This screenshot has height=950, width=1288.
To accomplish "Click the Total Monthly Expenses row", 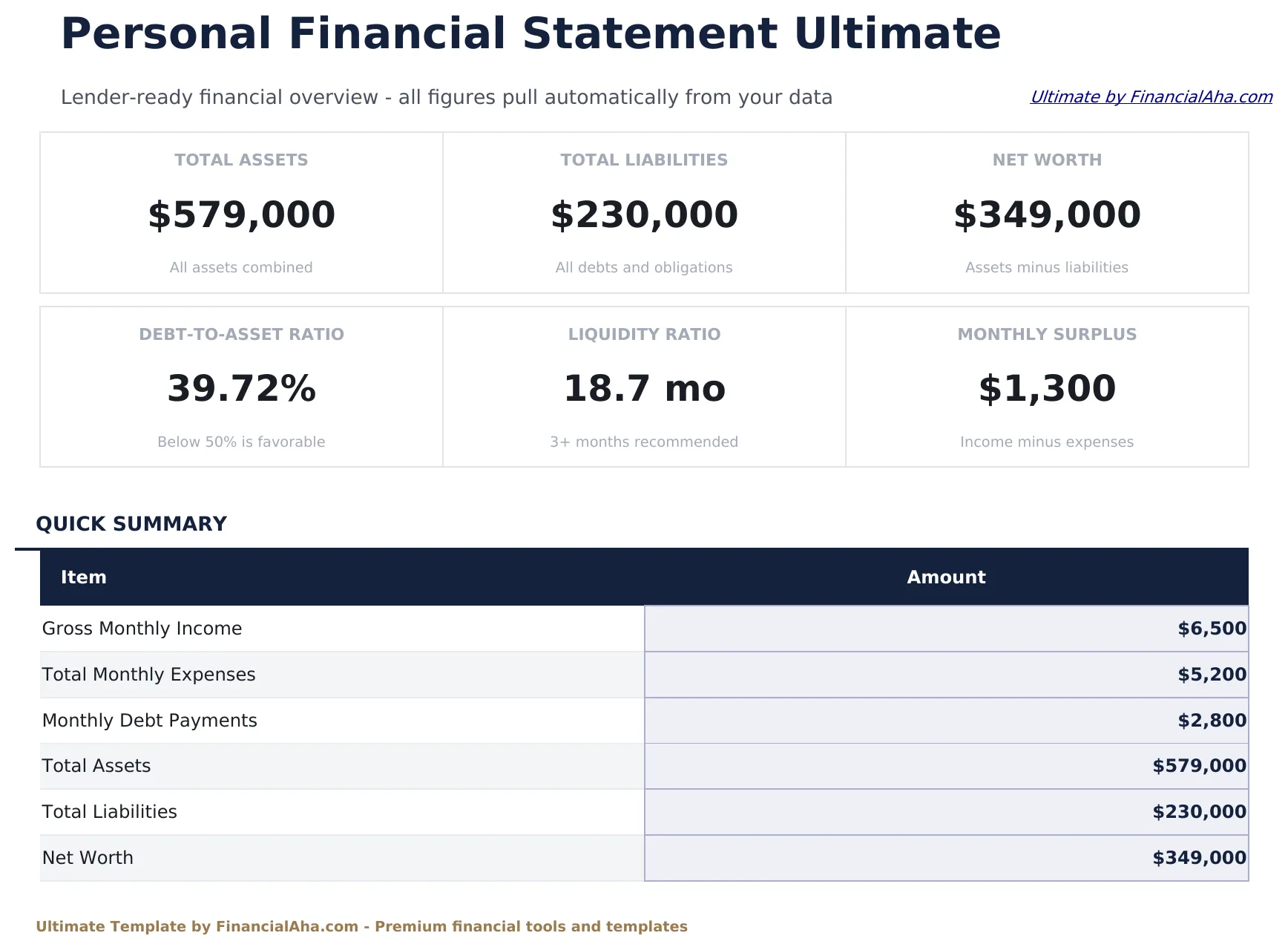I will pyautogui.click(x=148, y=675).
